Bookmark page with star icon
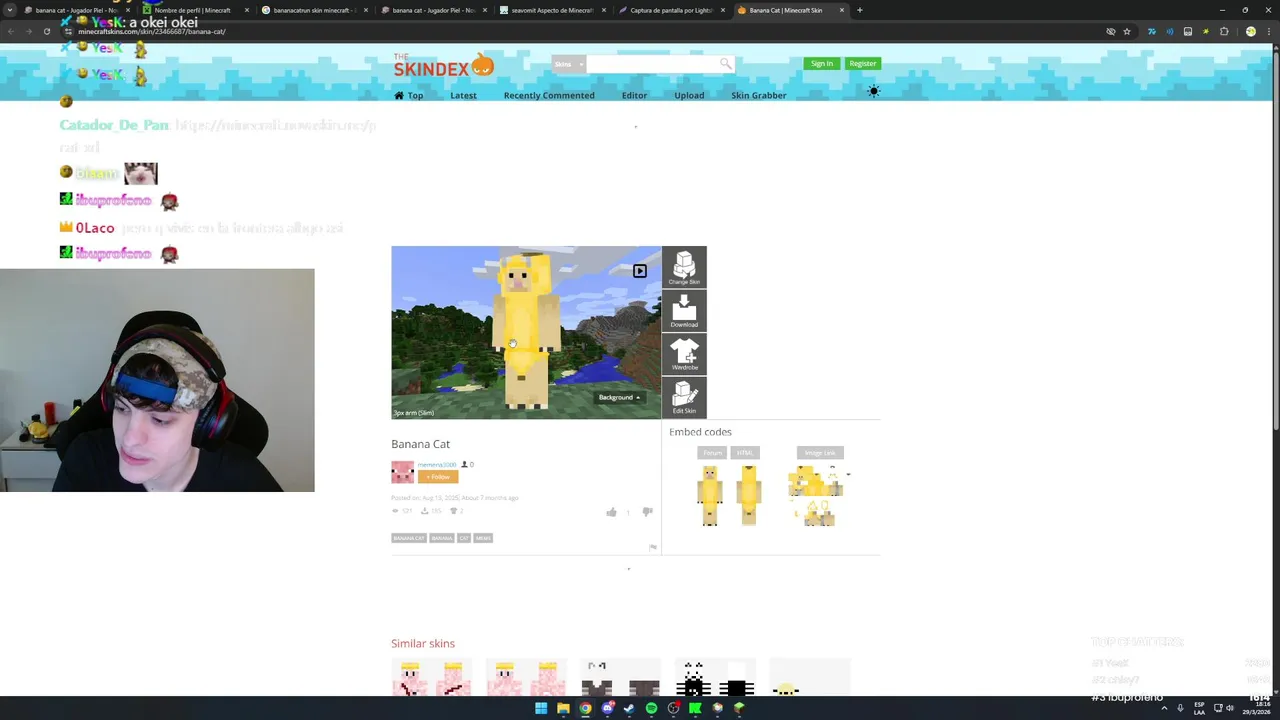Image resolution: width=1280 pixels, height=720 pixels. [1127, 31]
